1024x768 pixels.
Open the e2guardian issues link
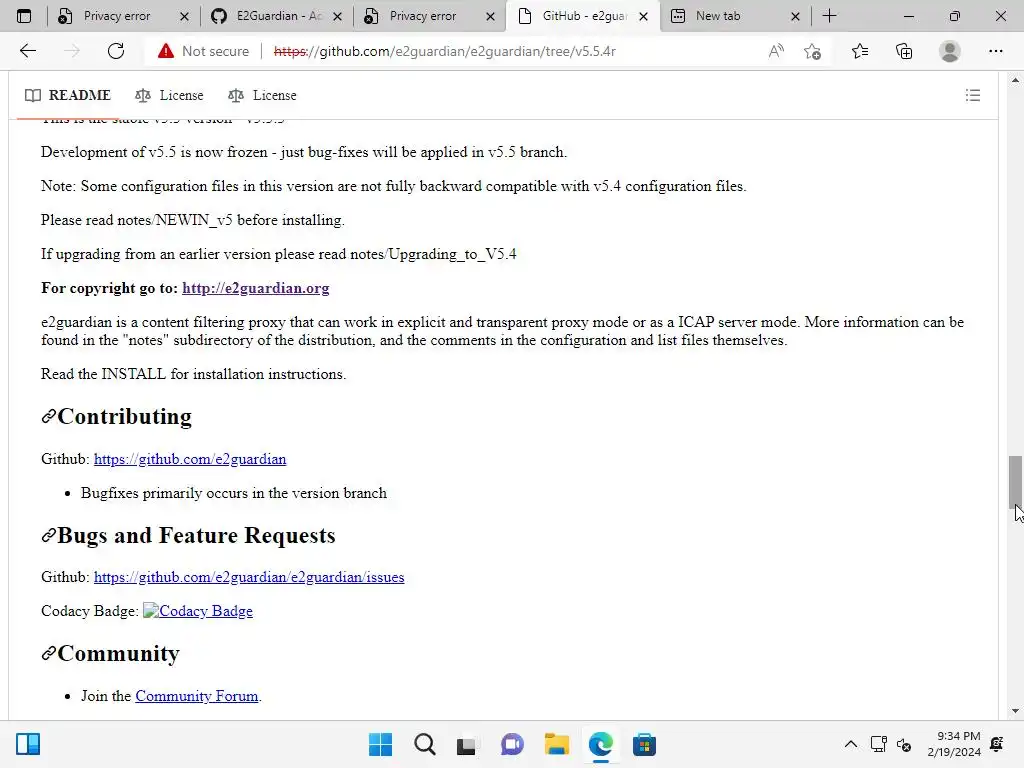click(x=249, y=577)
